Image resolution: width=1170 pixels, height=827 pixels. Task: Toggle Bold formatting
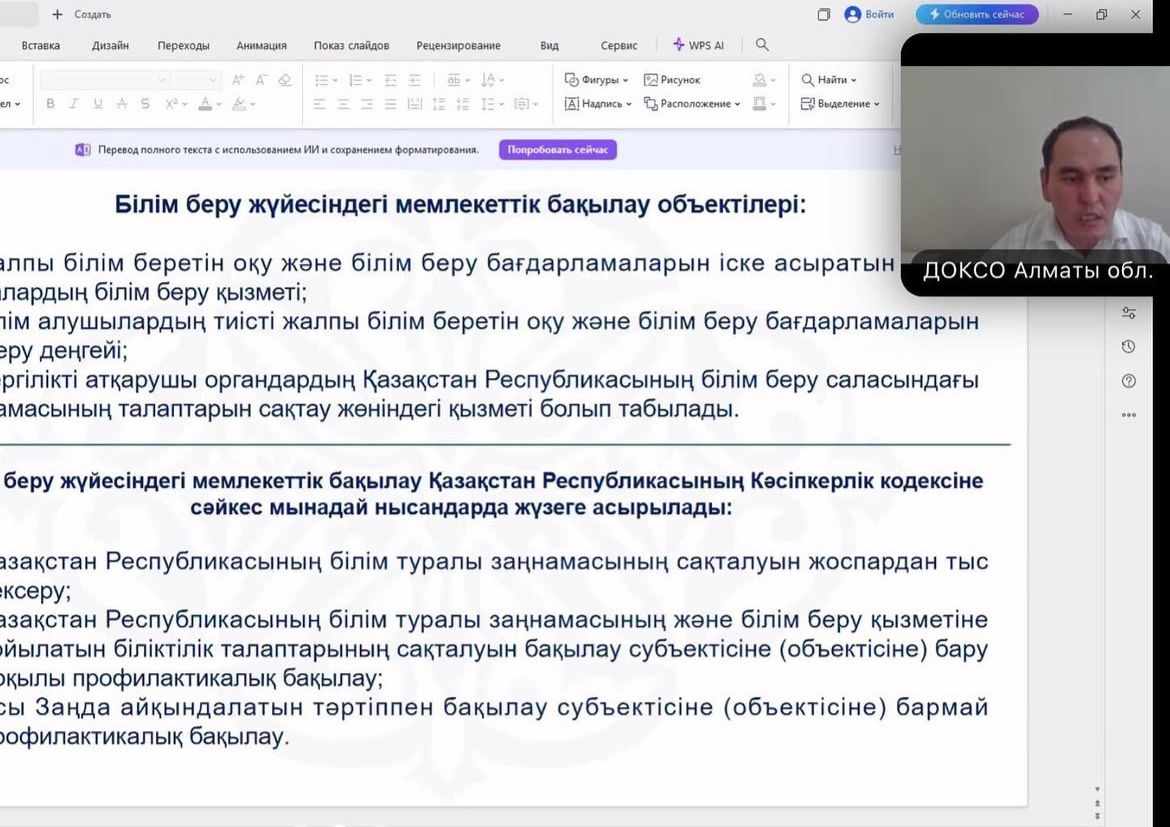point(51,104)
